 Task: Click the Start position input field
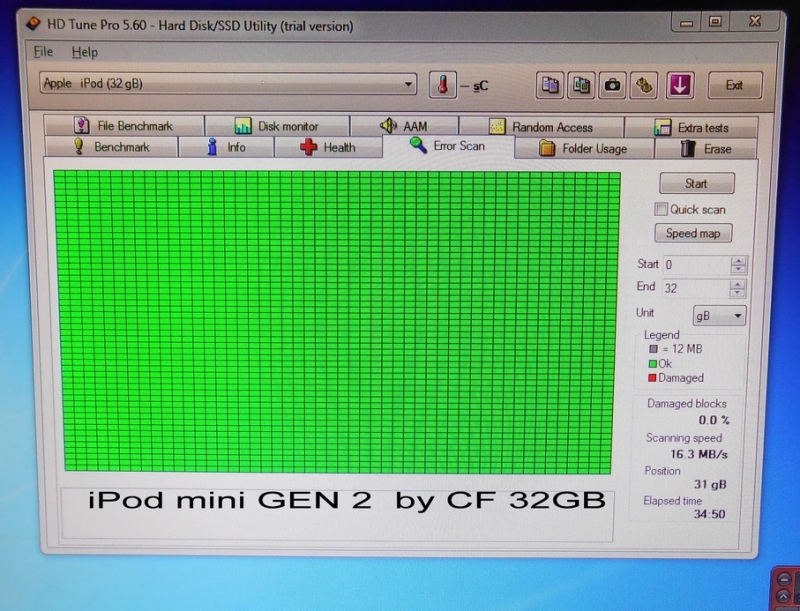[697, 265]
